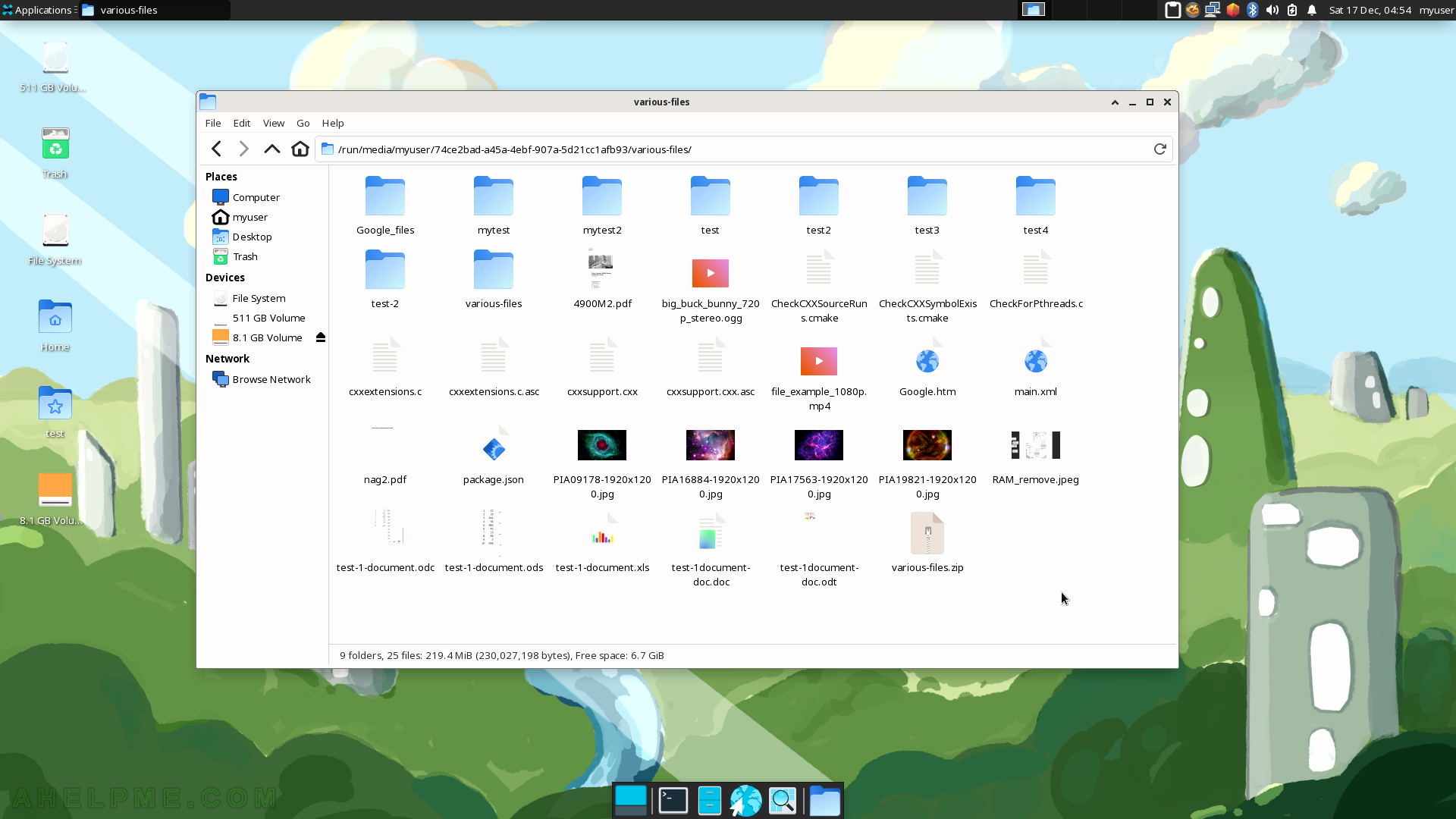Open the File menu
The height and width of the screenshot is (819, 1456).
pos(213,123)
